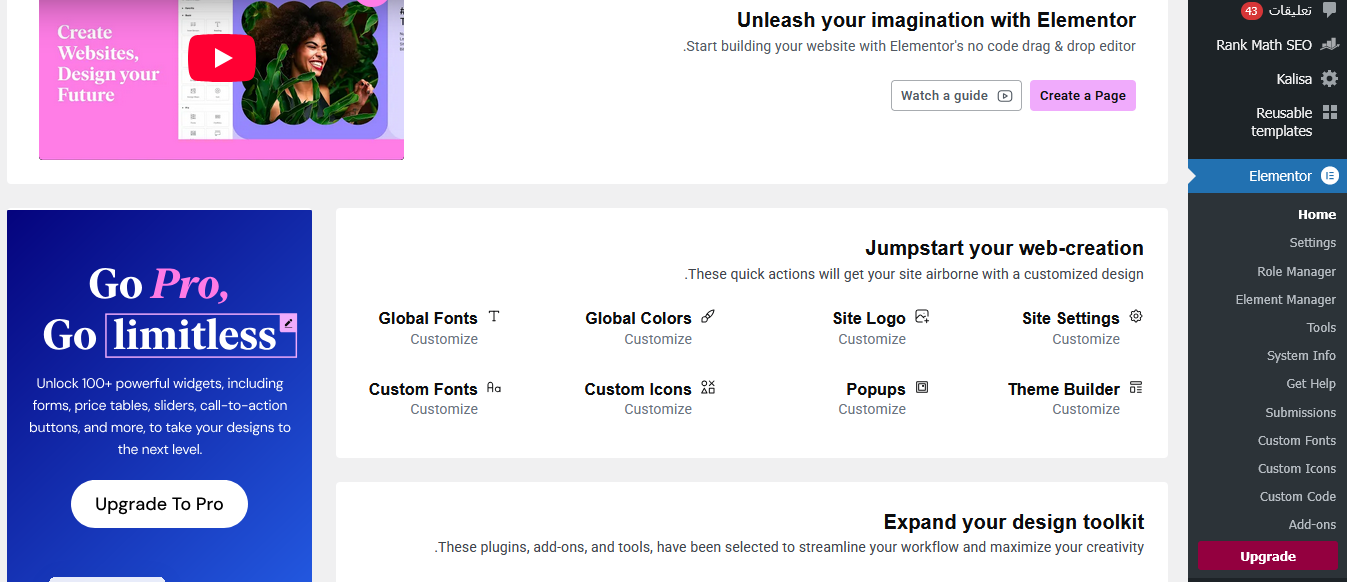Open Get Help submenu item
Screen dimensions: 1347x582
tap(1311, 383)
